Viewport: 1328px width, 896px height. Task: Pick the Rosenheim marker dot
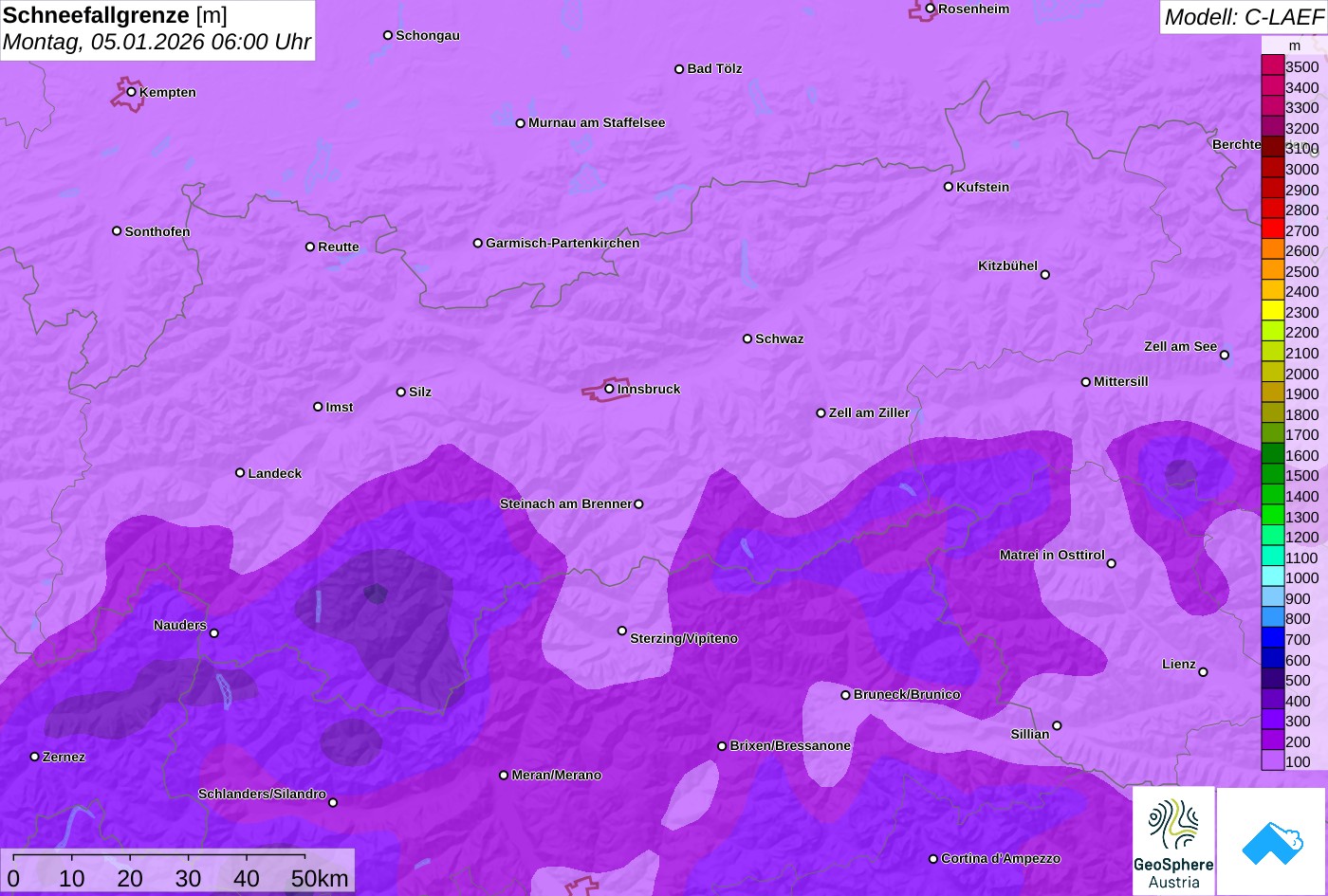930,9
